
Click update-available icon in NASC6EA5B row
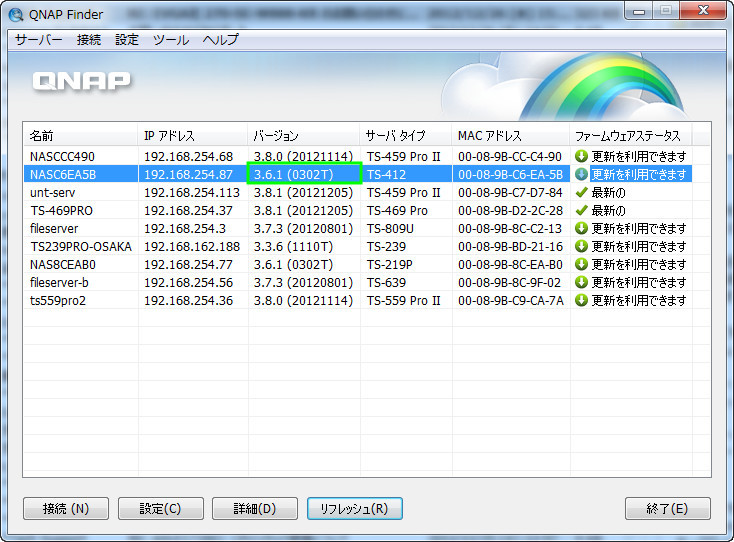coord(581,174)
